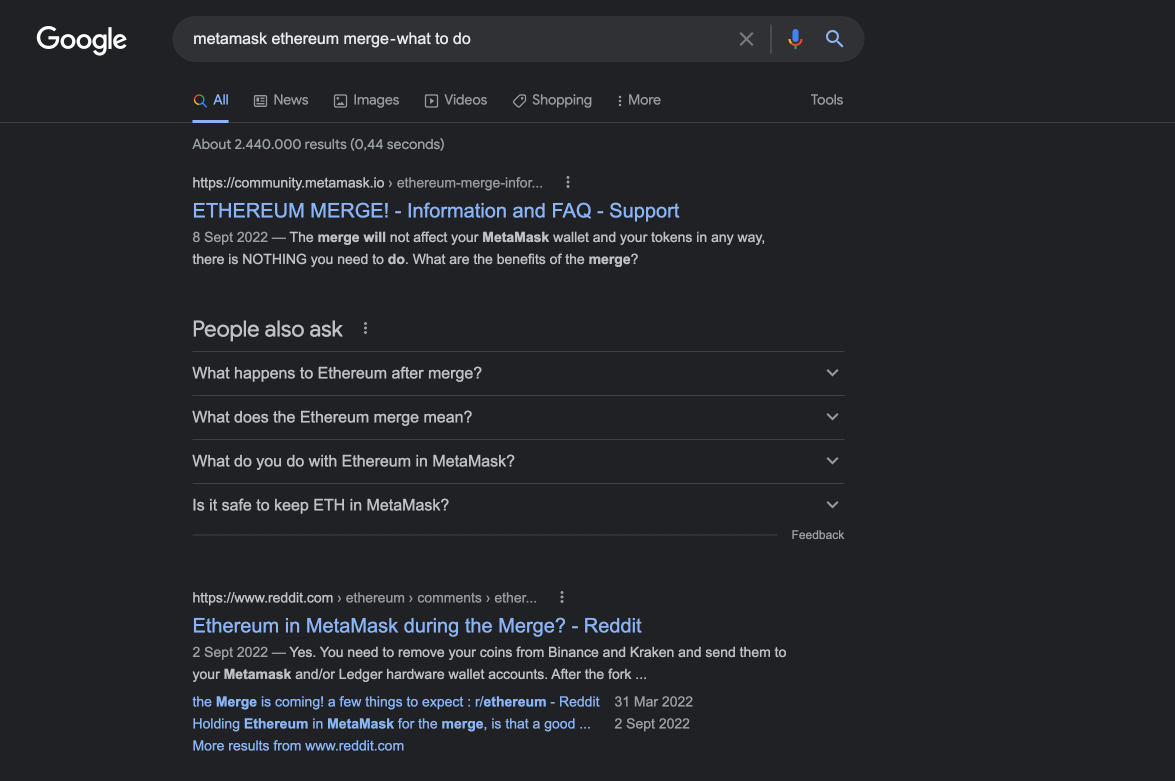The width and height of the screenshot is (1175, 781).
Task: Open search Tools
Action: tap(827, 100)
